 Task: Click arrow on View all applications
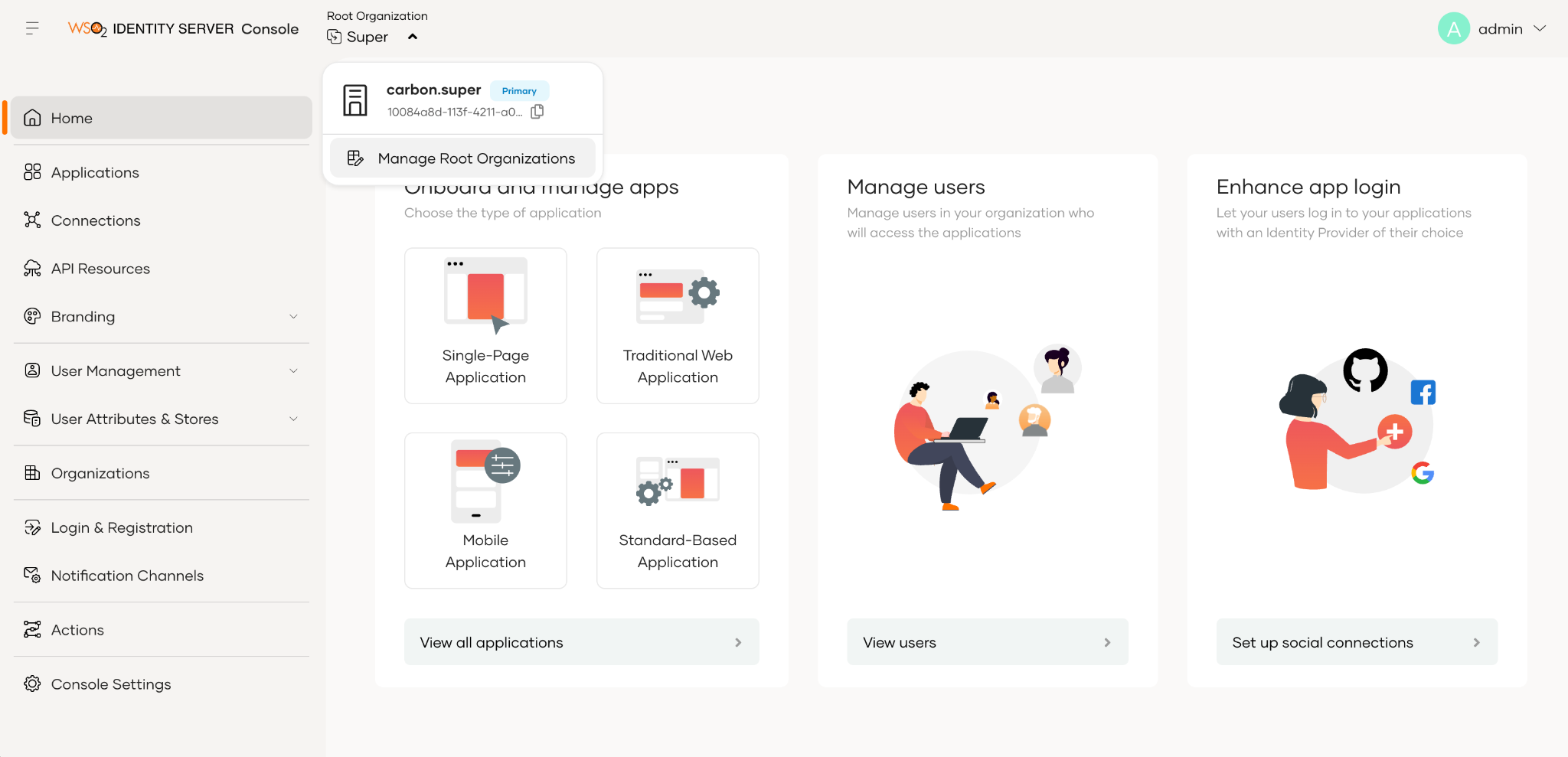pos(738,642)
